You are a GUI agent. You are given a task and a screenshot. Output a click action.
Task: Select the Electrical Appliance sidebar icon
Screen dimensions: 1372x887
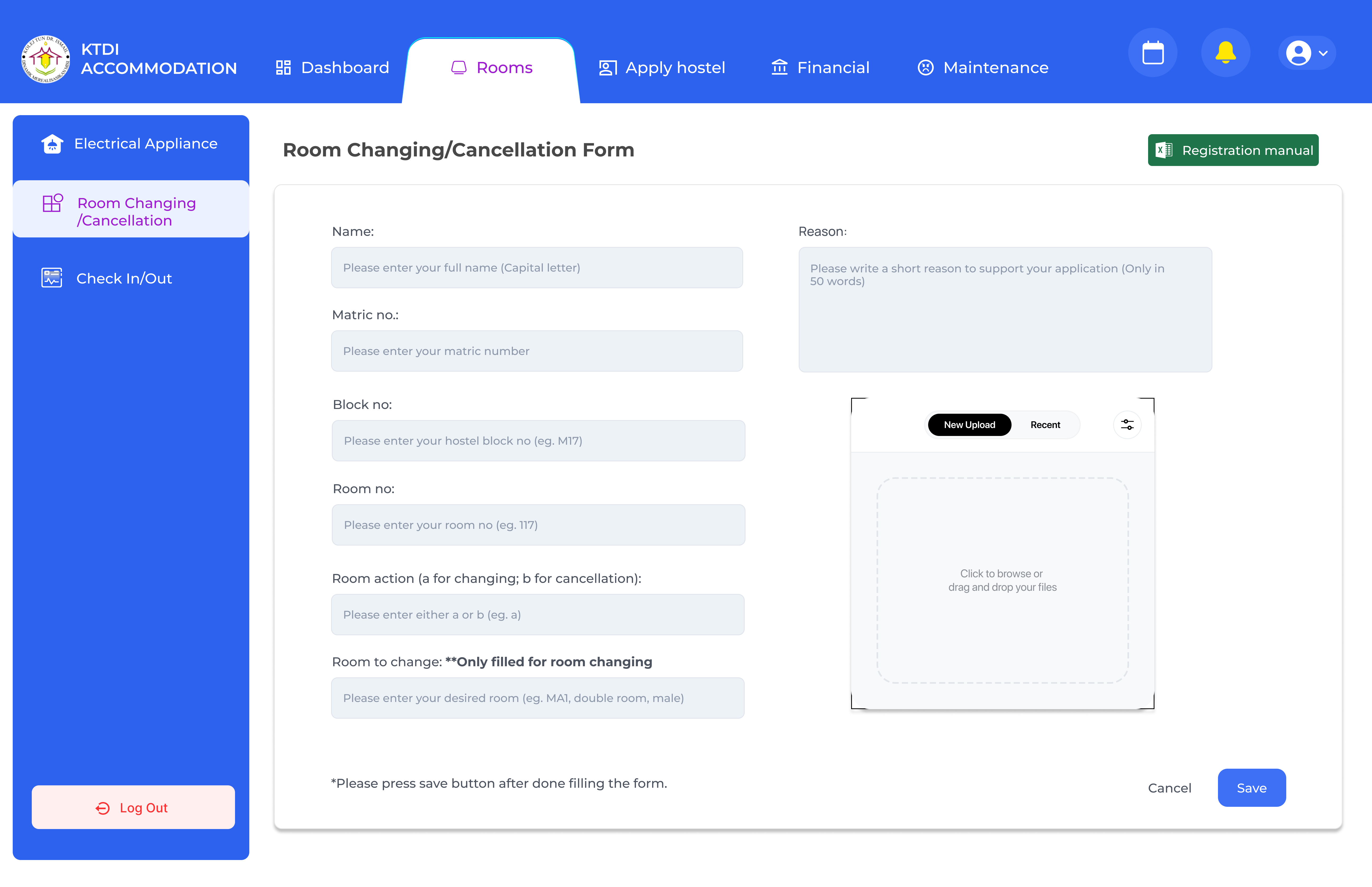(52, 143)
